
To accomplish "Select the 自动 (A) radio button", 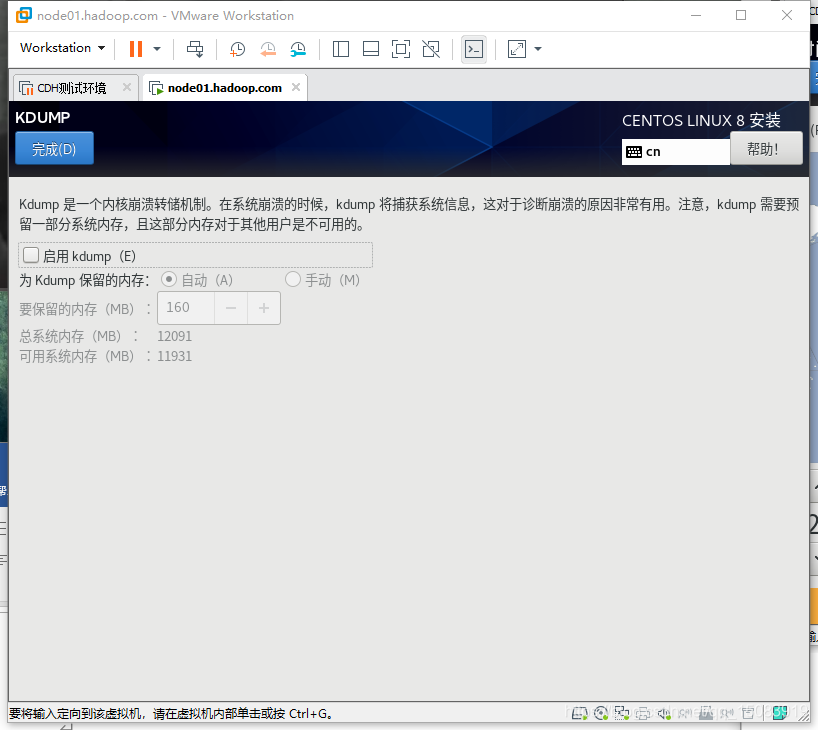I will [169, 279].
